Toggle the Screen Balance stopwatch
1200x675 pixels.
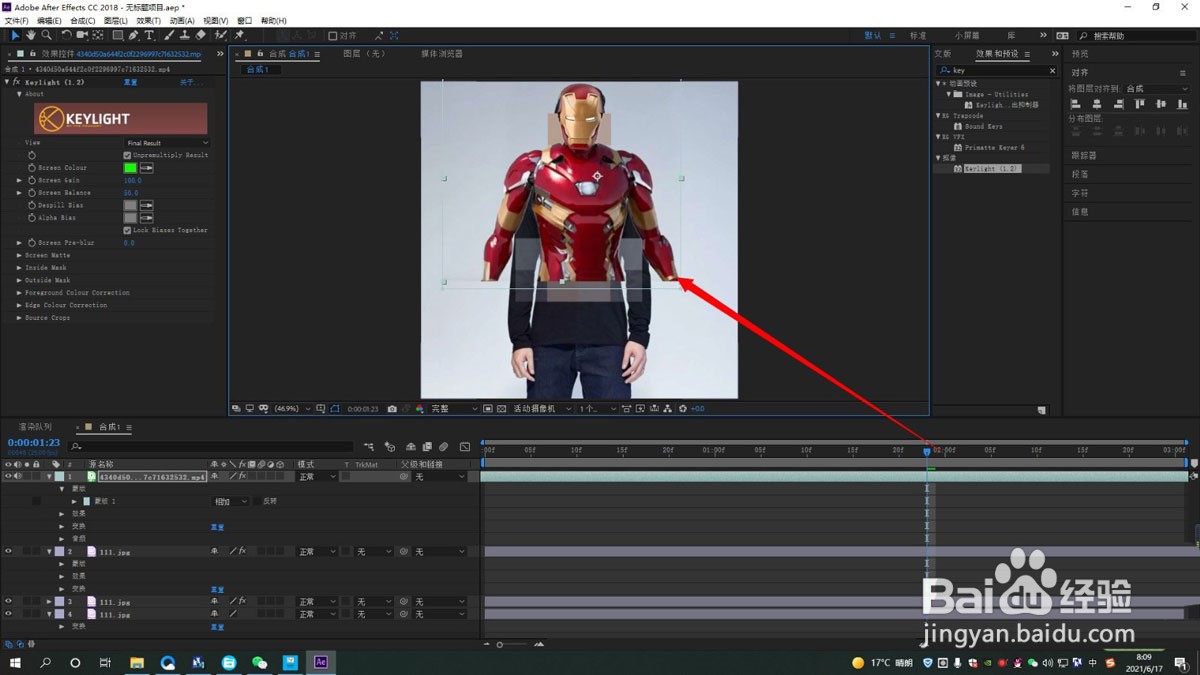(x=31, y=193)
